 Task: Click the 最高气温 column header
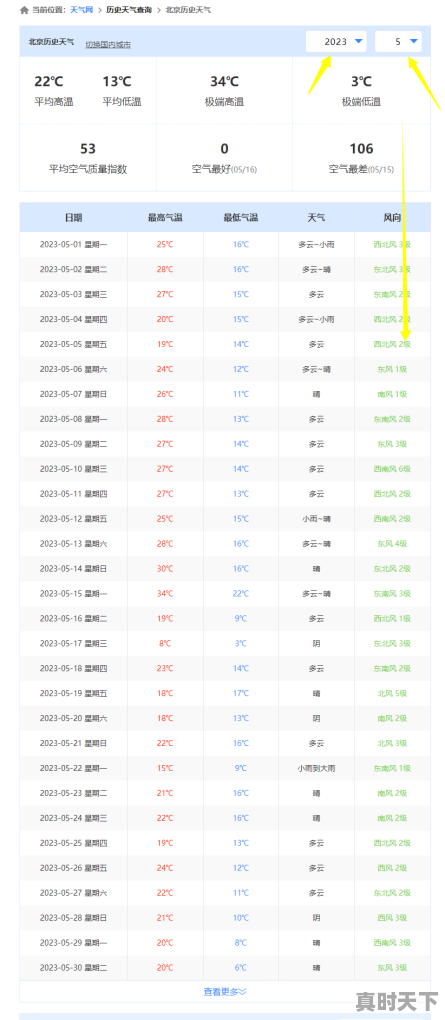[165, 217]
